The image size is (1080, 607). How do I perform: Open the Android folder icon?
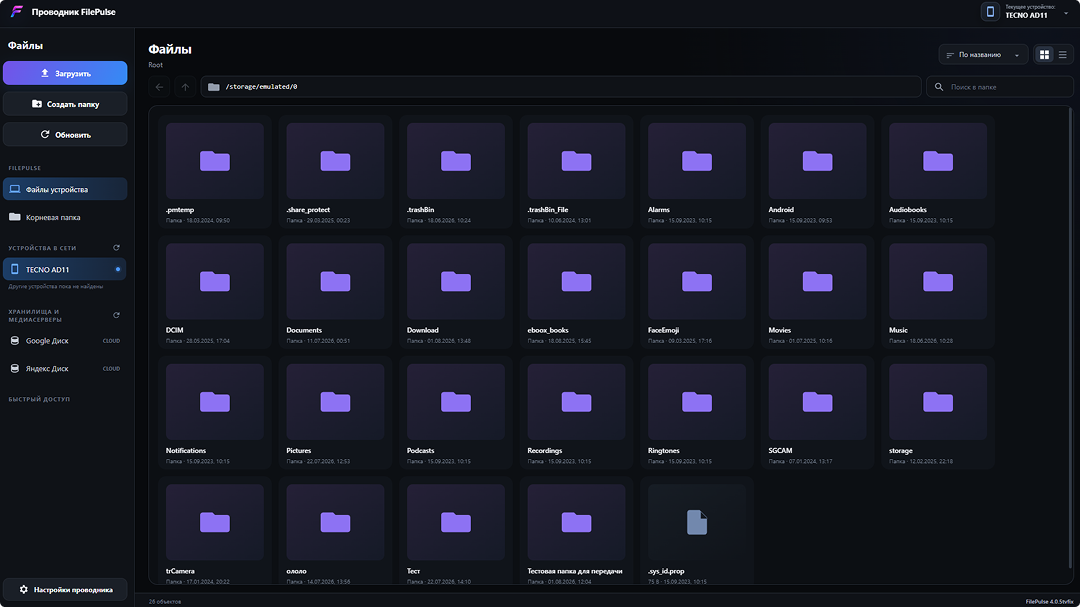818,161
